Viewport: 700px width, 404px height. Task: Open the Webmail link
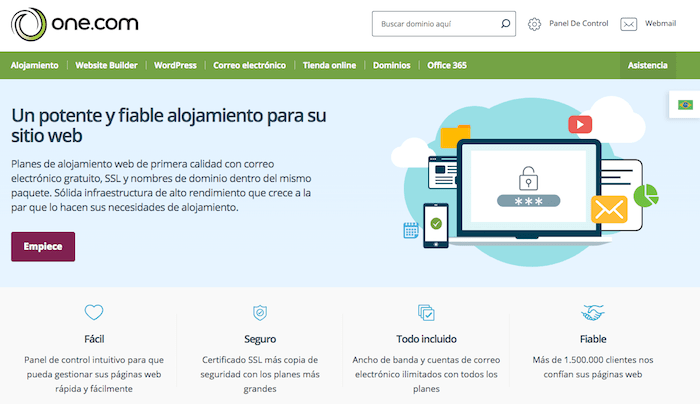660,23
